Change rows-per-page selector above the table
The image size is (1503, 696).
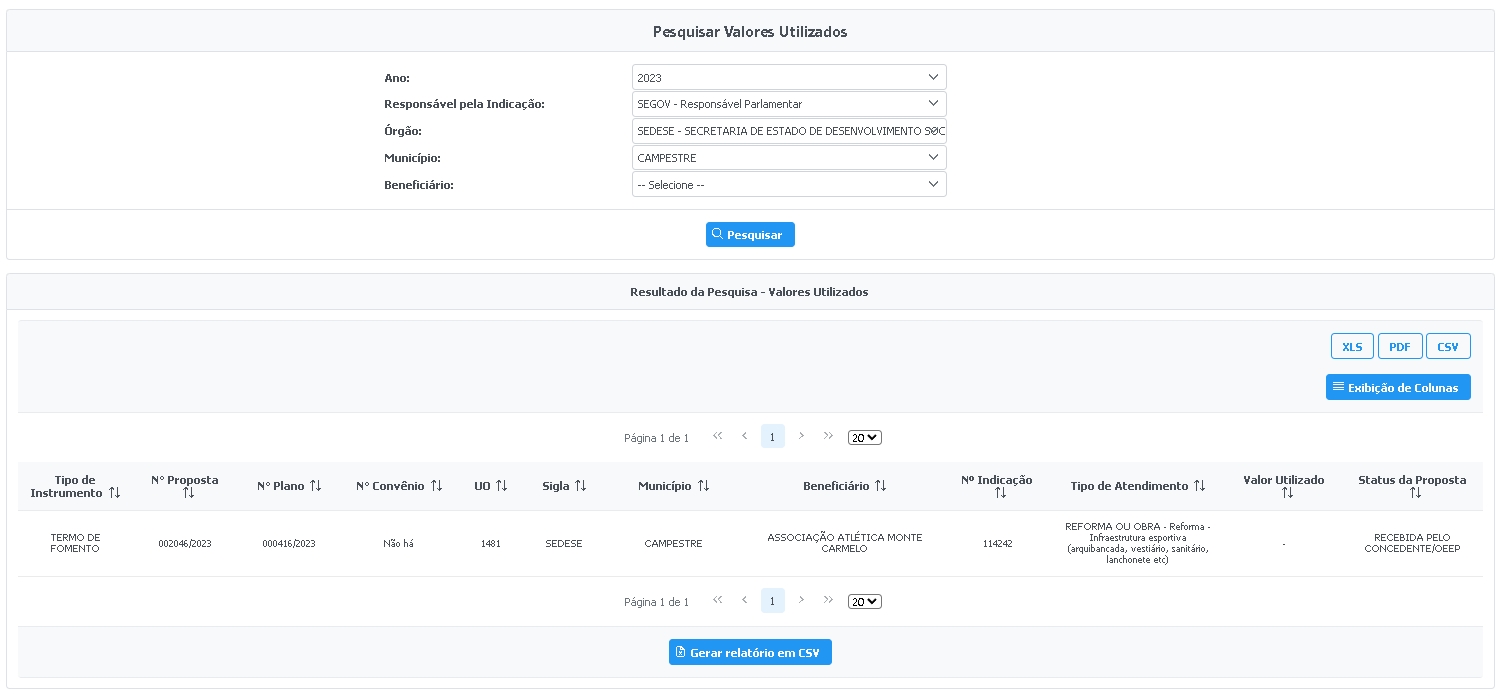coord(864,438)
